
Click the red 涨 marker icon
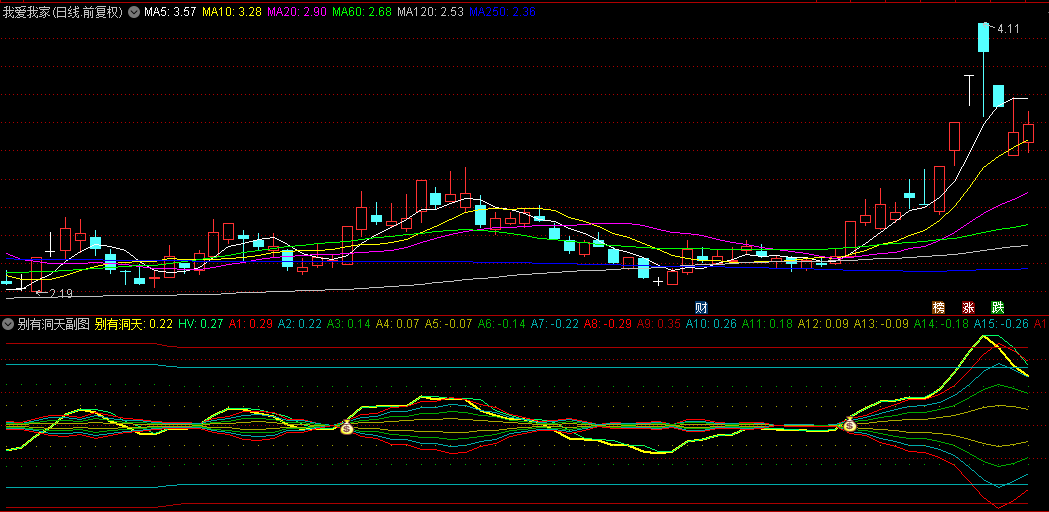[968, 307]
